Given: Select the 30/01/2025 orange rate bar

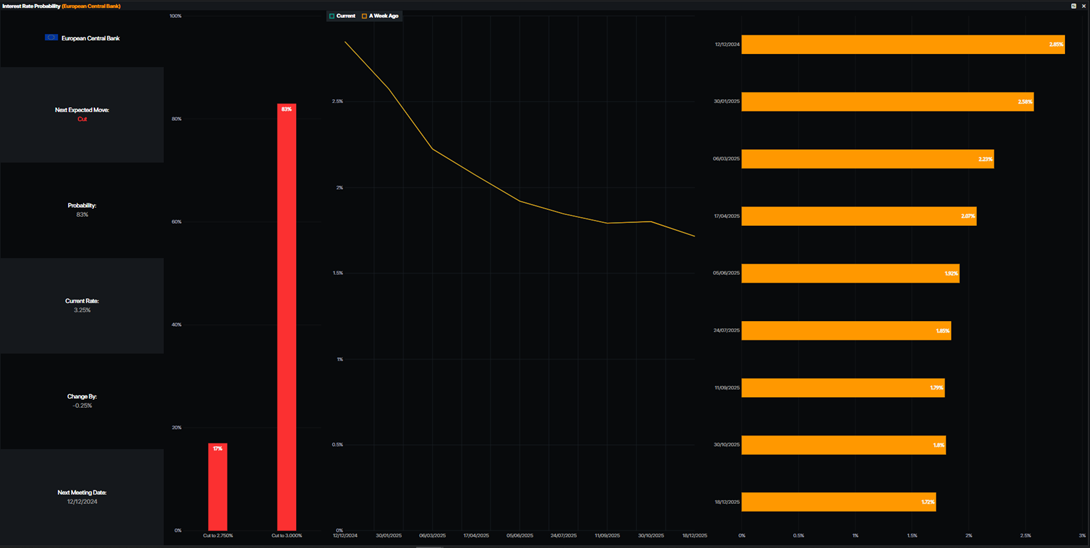Looking at the screenshot, I should (x=888, y=102).
